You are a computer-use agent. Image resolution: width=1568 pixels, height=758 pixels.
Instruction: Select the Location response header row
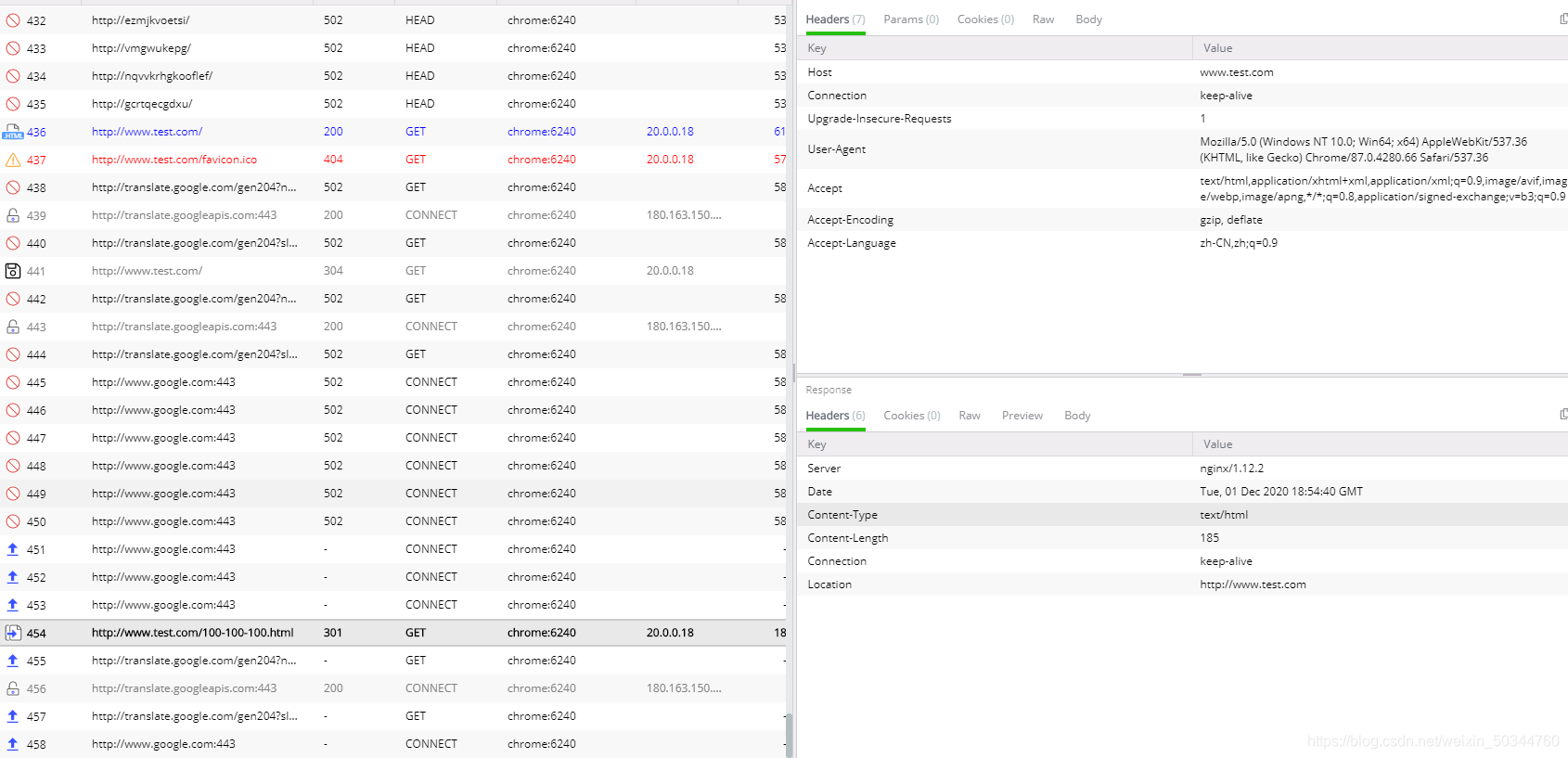point(1183,585)
